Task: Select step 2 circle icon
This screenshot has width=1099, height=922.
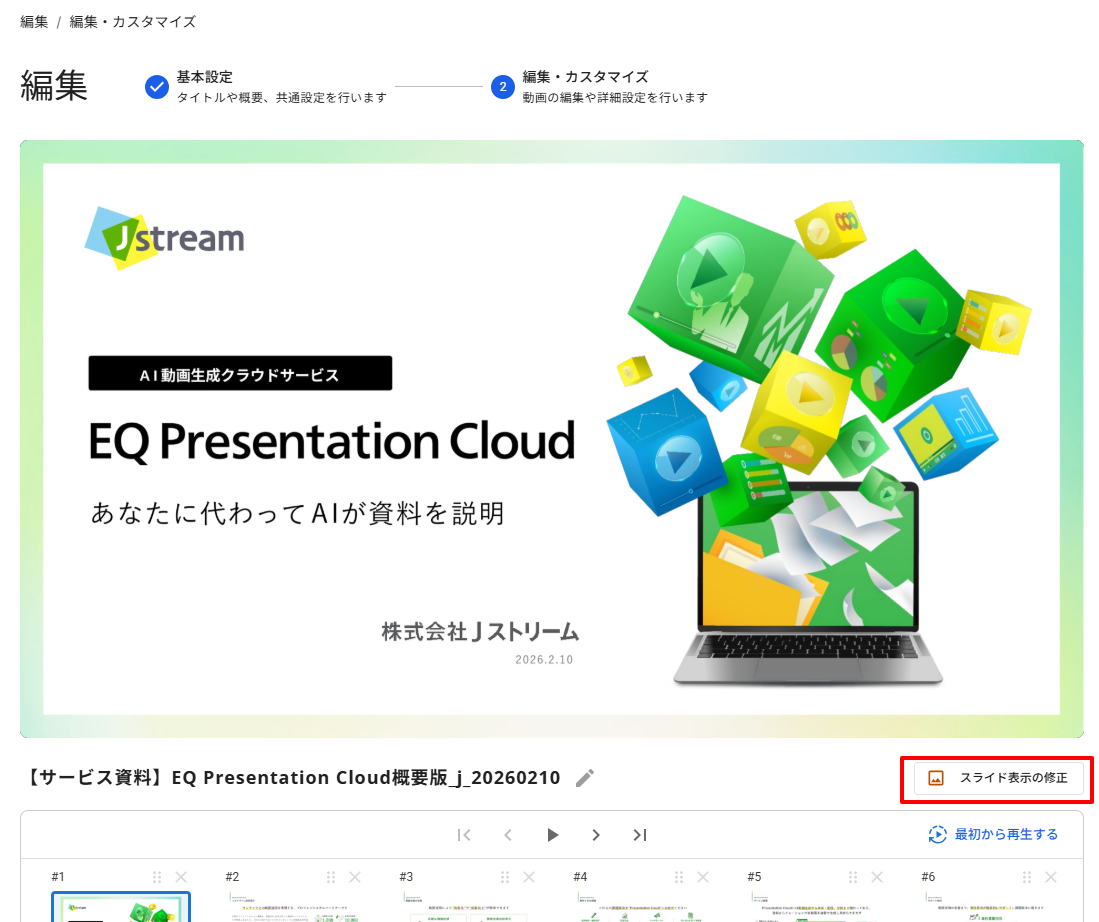Action: [x=503, y=87]
